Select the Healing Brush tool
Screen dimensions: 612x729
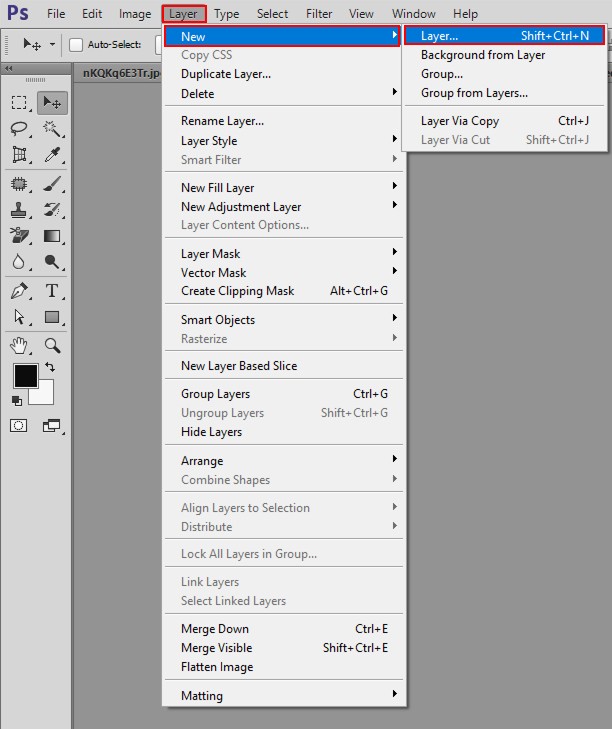point(19,184)
